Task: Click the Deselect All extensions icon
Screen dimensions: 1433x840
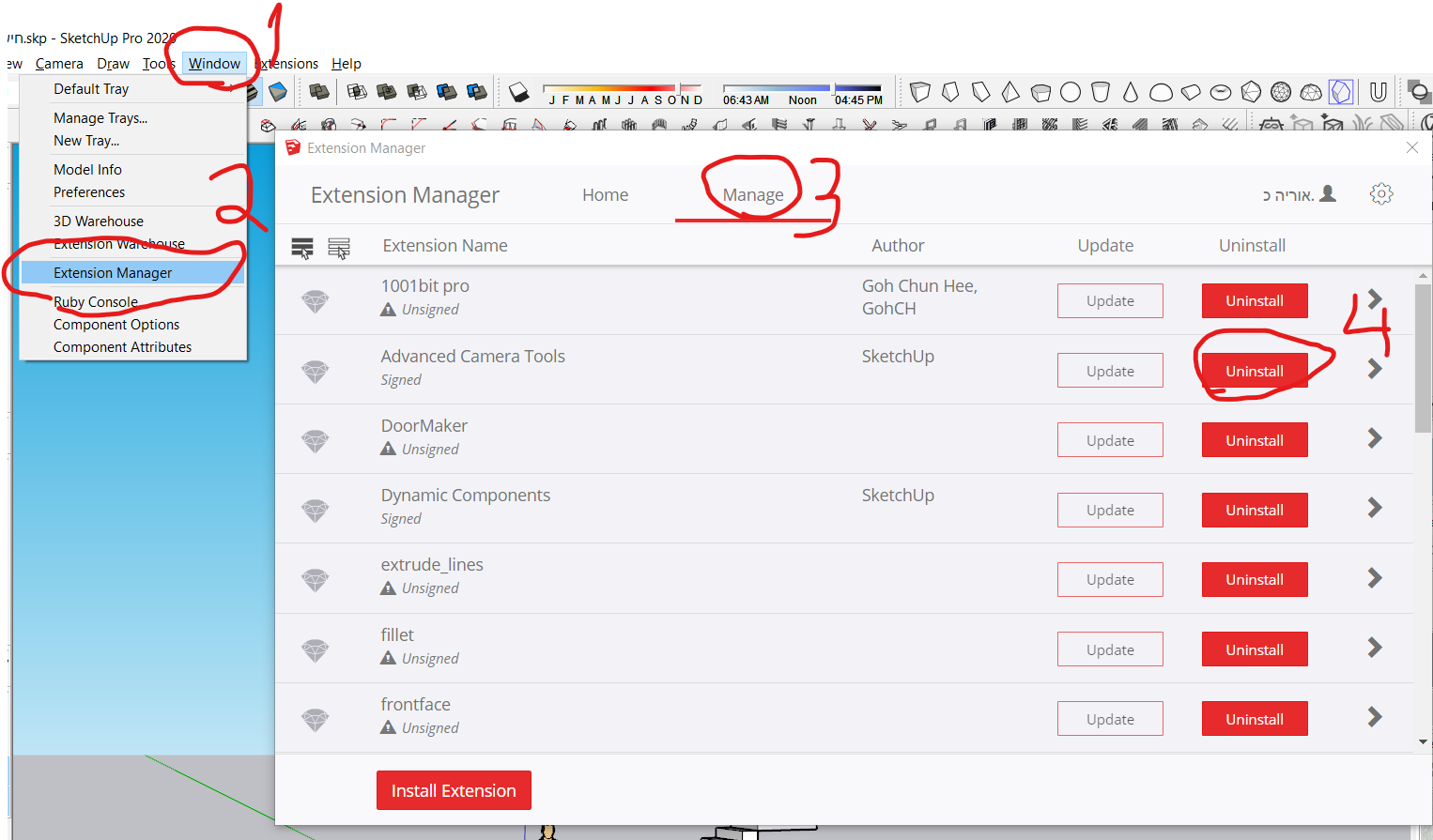Action: tap(339, 248)
